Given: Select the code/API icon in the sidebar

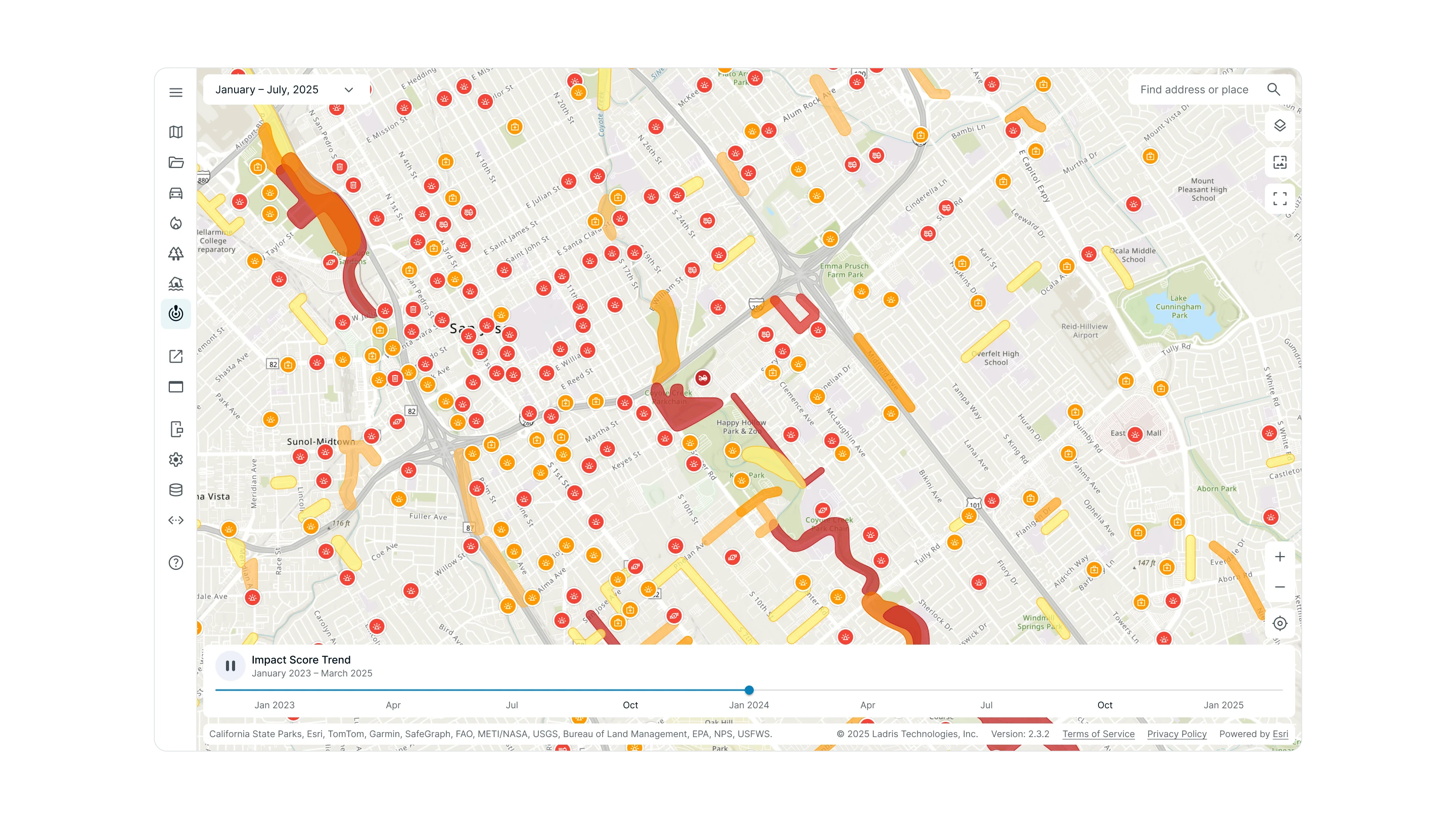Looking at the screenshot, I should [176, 521].
